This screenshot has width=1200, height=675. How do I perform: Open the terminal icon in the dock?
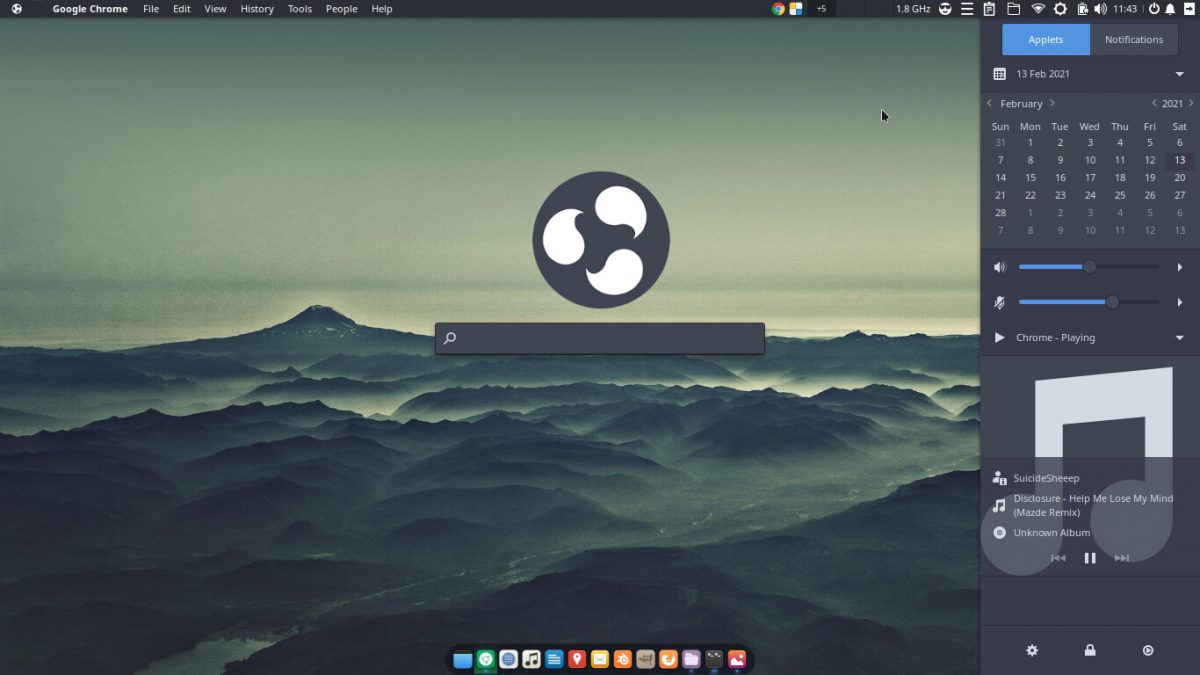[714, 658]
